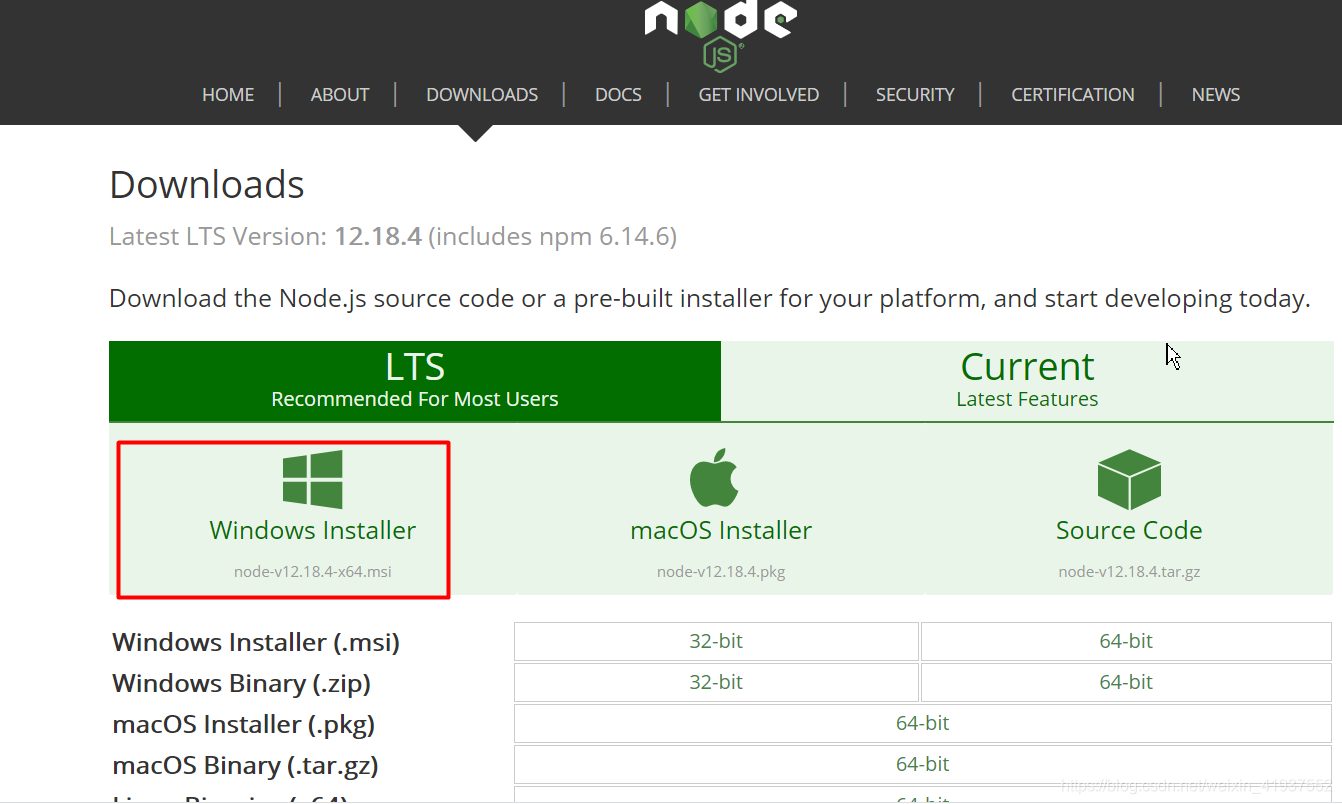The width and height of the screenshot is (1342, 804).
Task: Click the green JS hexagon badge
Action: coord(719,48)
